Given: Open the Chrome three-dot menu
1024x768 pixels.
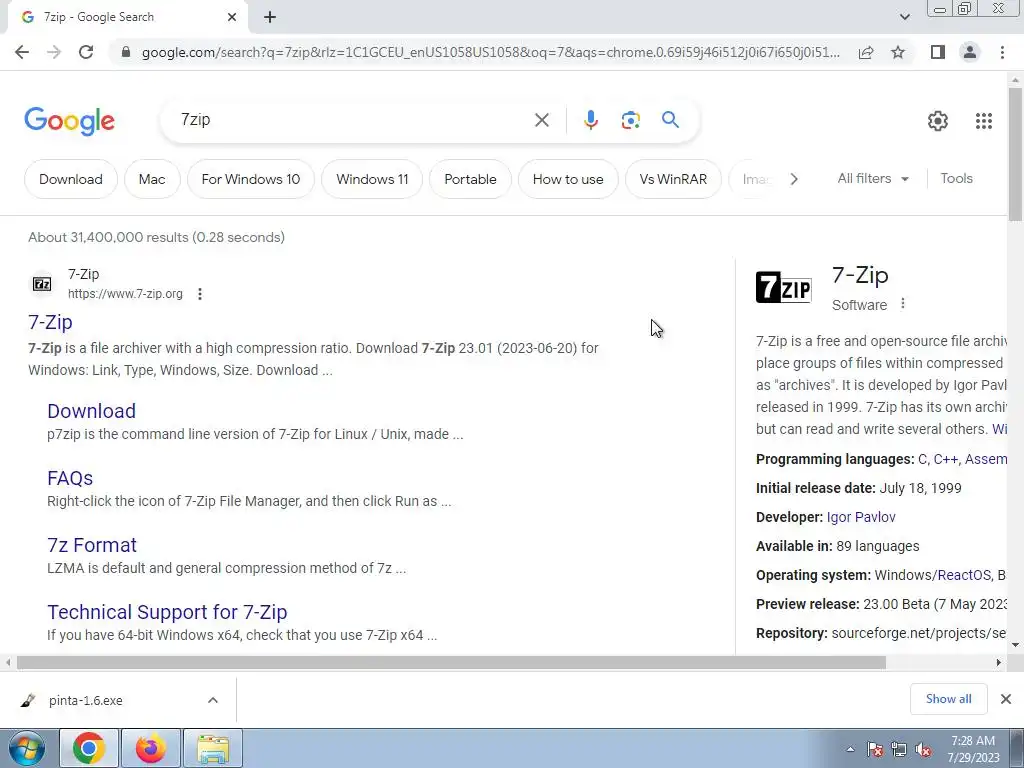Looking at the screenshot, I should [x=1002, y=52].
